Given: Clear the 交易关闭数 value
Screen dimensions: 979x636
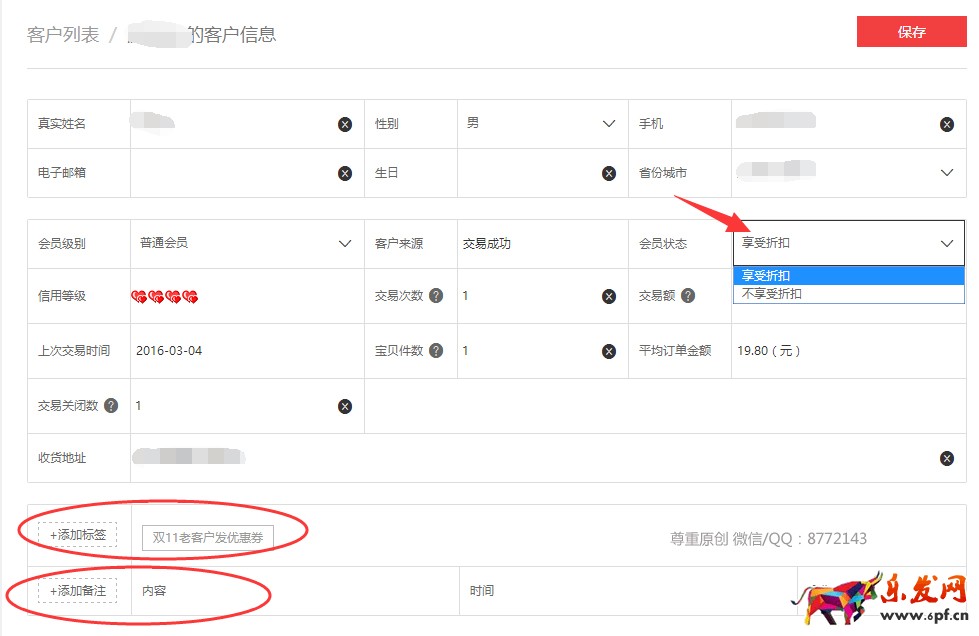Looking at the screenshot, I should (345, 406).
